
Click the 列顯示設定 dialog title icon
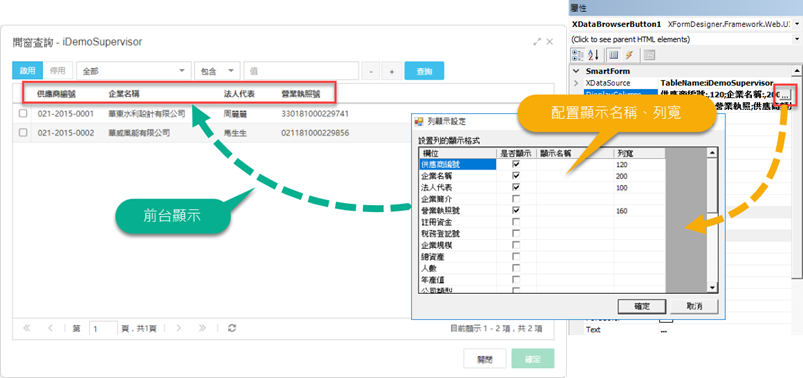pos(419,121)
